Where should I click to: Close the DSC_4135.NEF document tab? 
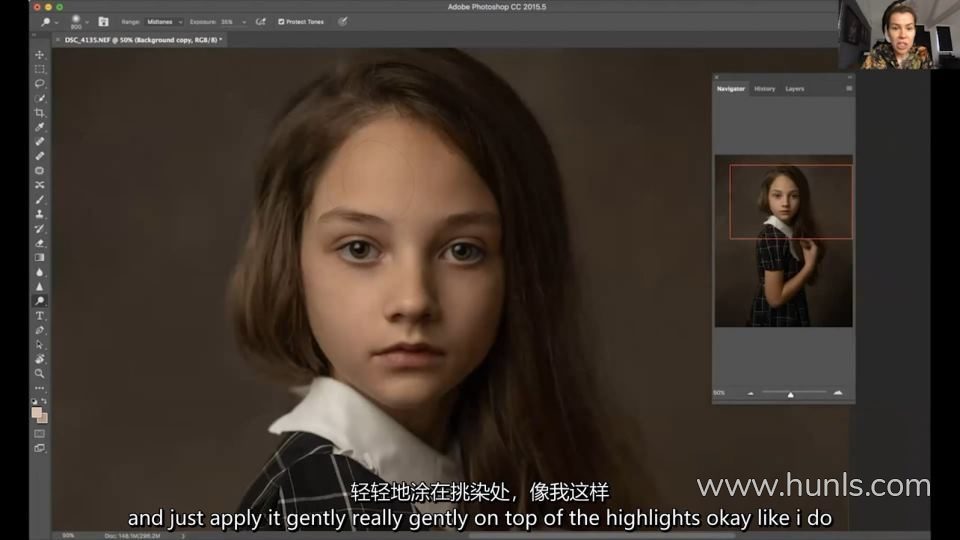click(x=58, y=40)
